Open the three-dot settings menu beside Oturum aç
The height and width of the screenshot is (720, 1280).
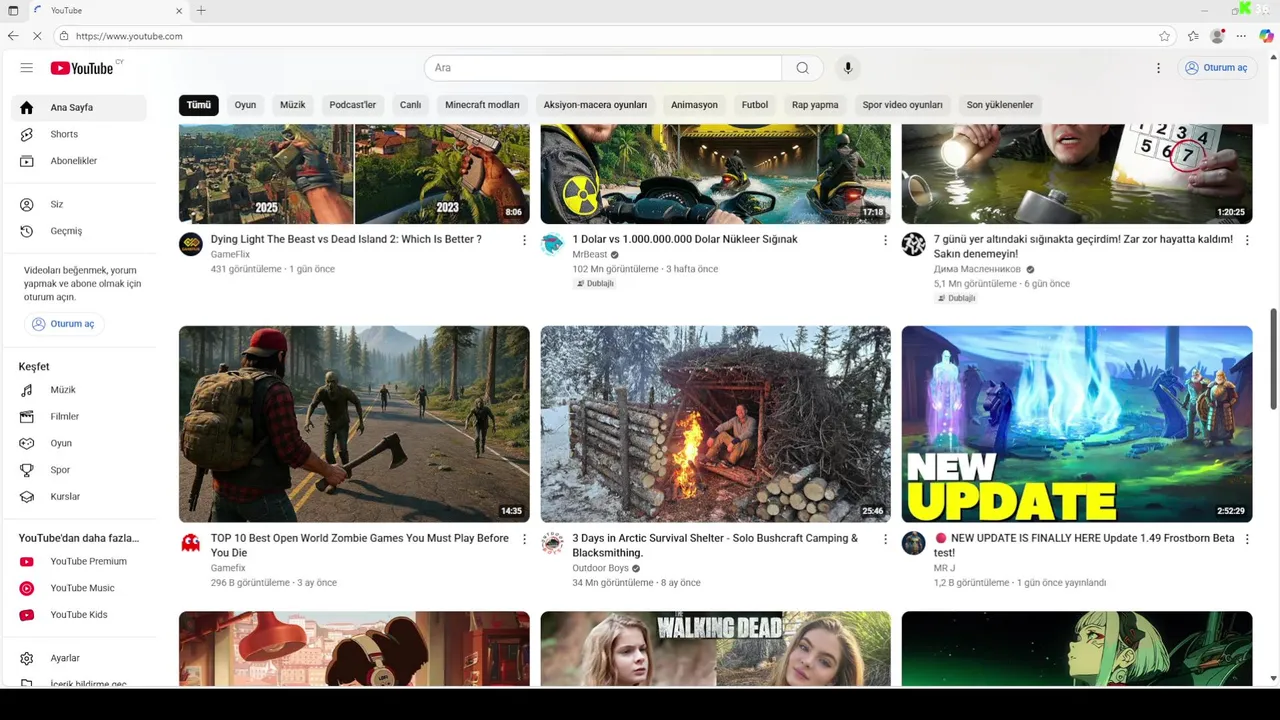[1158, 68]
